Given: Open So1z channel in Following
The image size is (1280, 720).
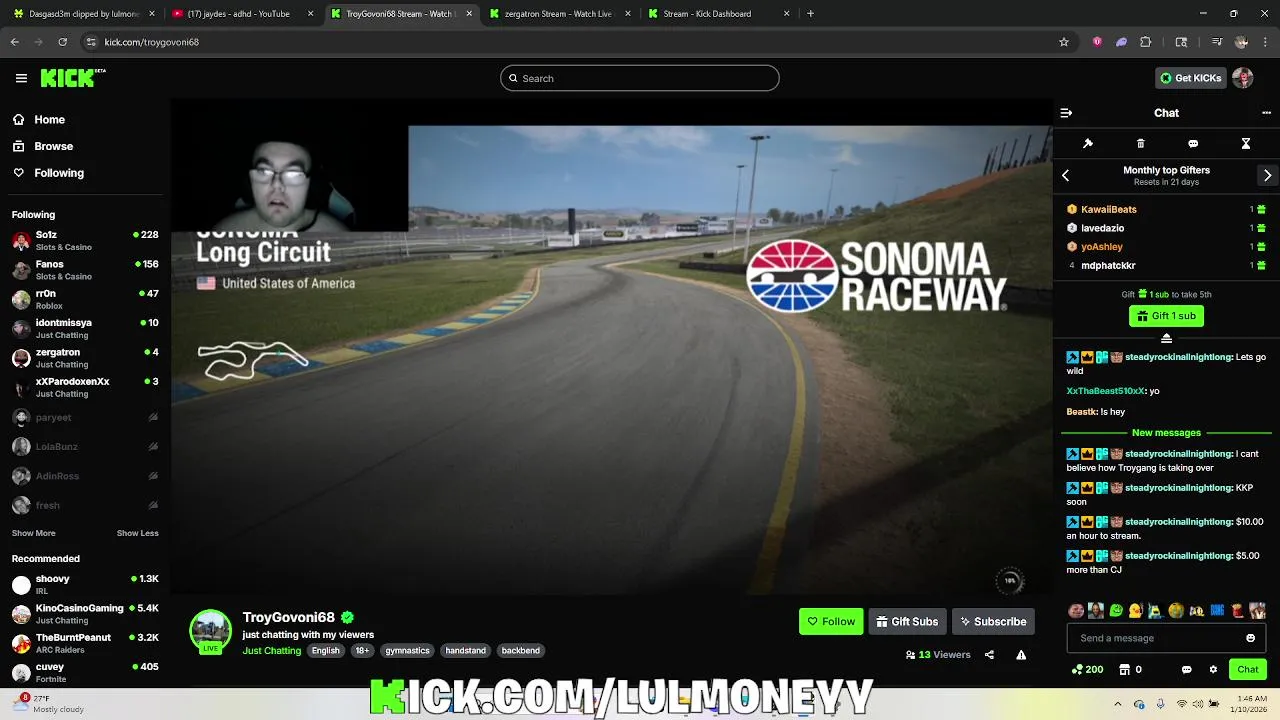Looking at the screenshot, I should coord(85,240).
